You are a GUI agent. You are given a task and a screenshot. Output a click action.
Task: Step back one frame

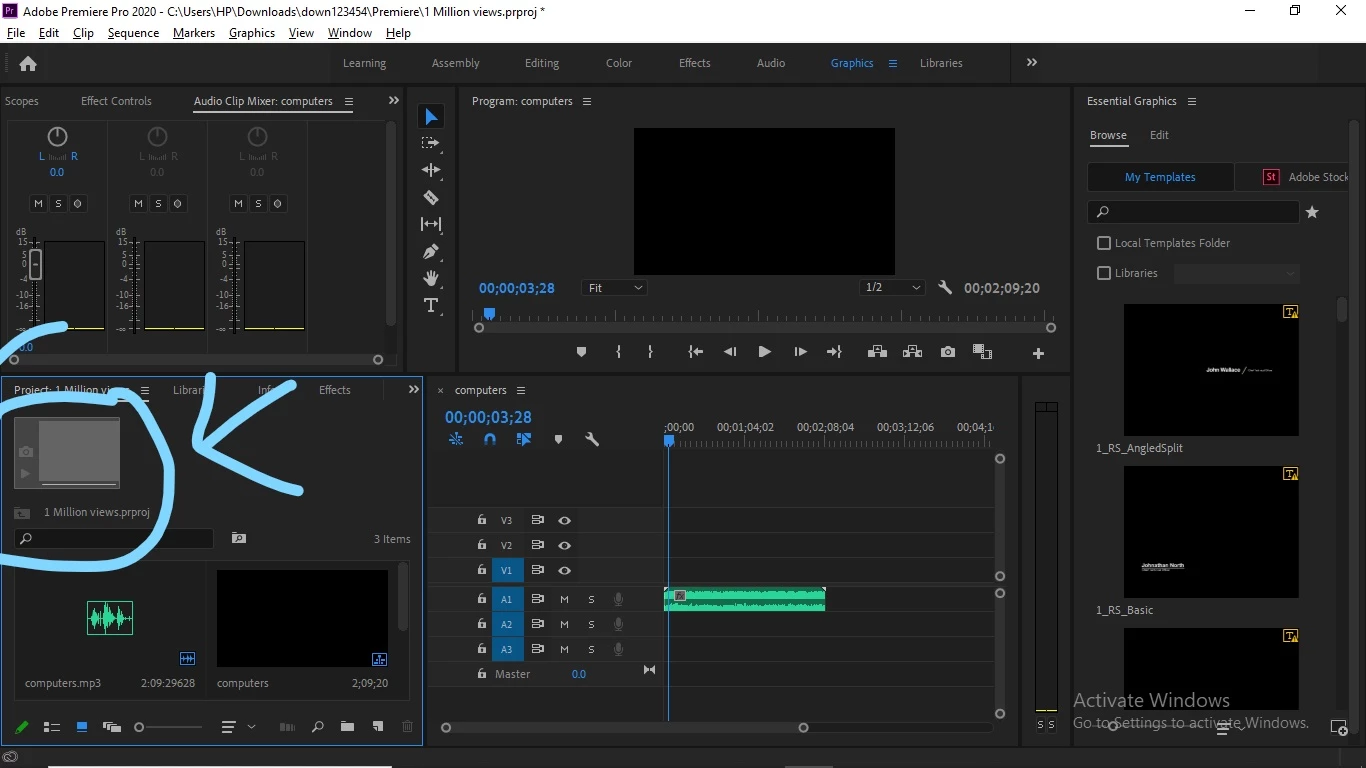pyautogui.click(x=730, y=352)
